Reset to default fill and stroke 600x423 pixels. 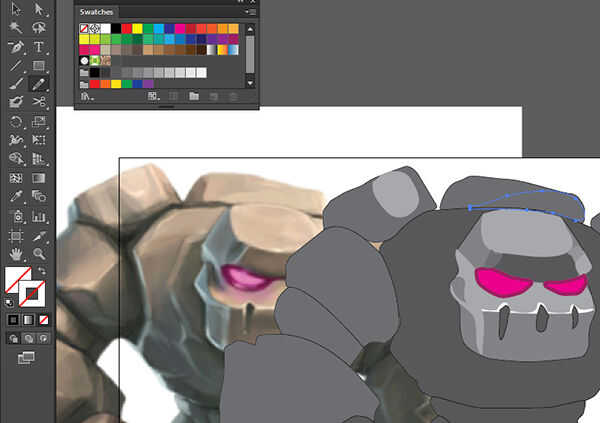(9, 302)
